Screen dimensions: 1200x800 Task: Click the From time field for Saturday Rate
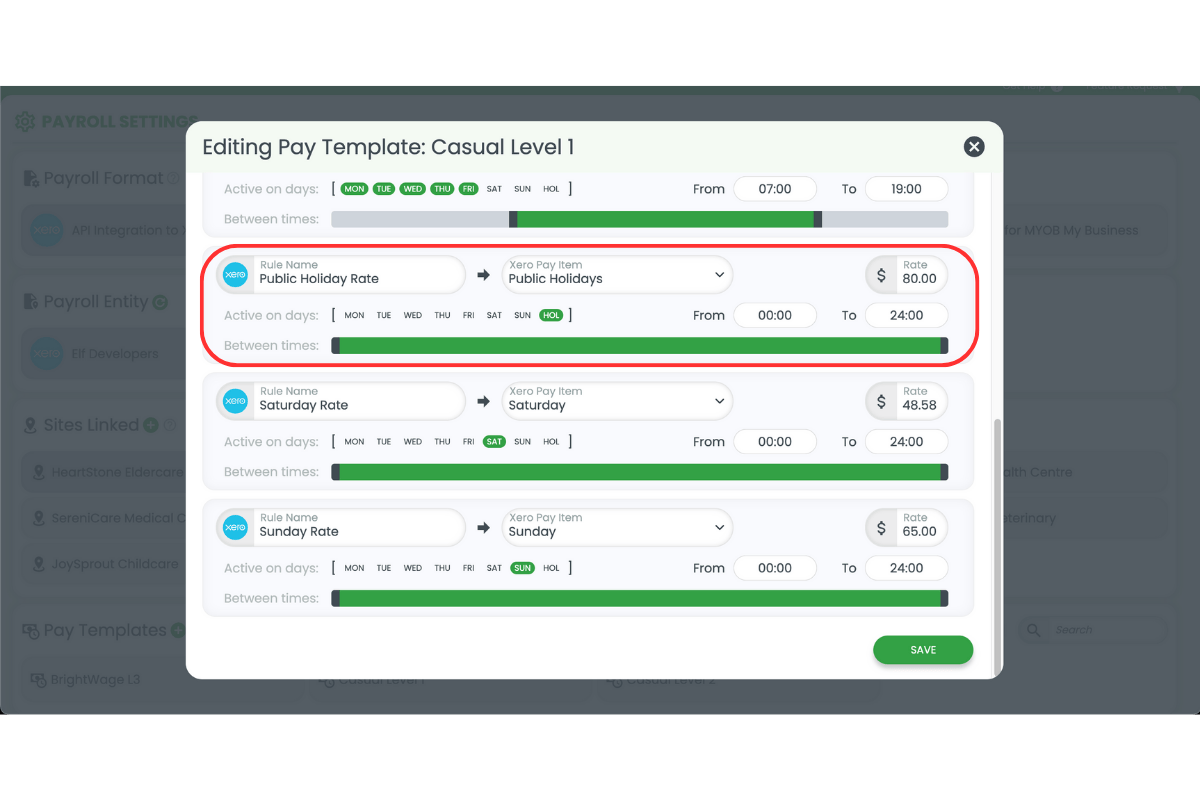tap(774, 441)
